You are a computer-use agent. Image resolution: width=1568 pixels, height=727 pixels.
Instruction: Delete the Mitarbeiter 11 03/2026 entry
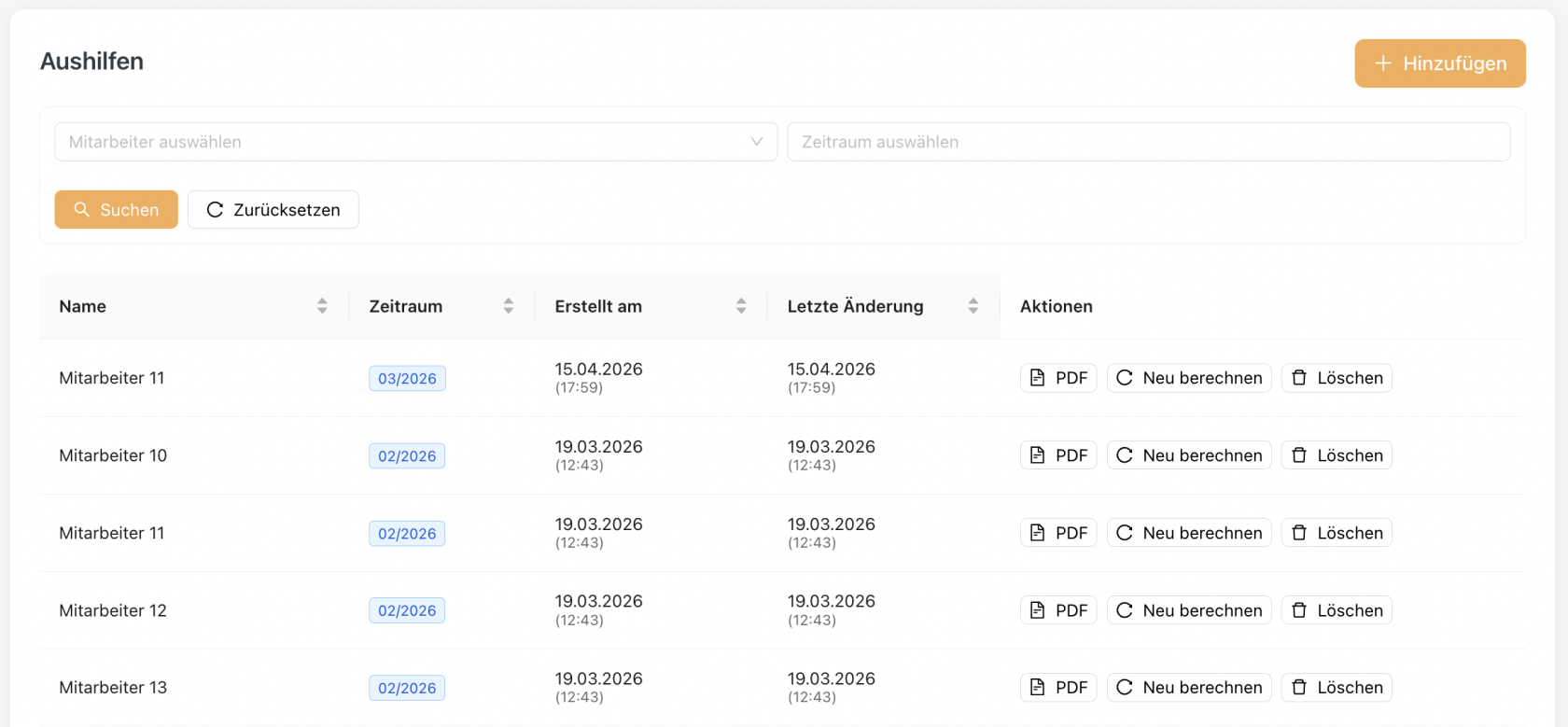[x=1337, y=378]
